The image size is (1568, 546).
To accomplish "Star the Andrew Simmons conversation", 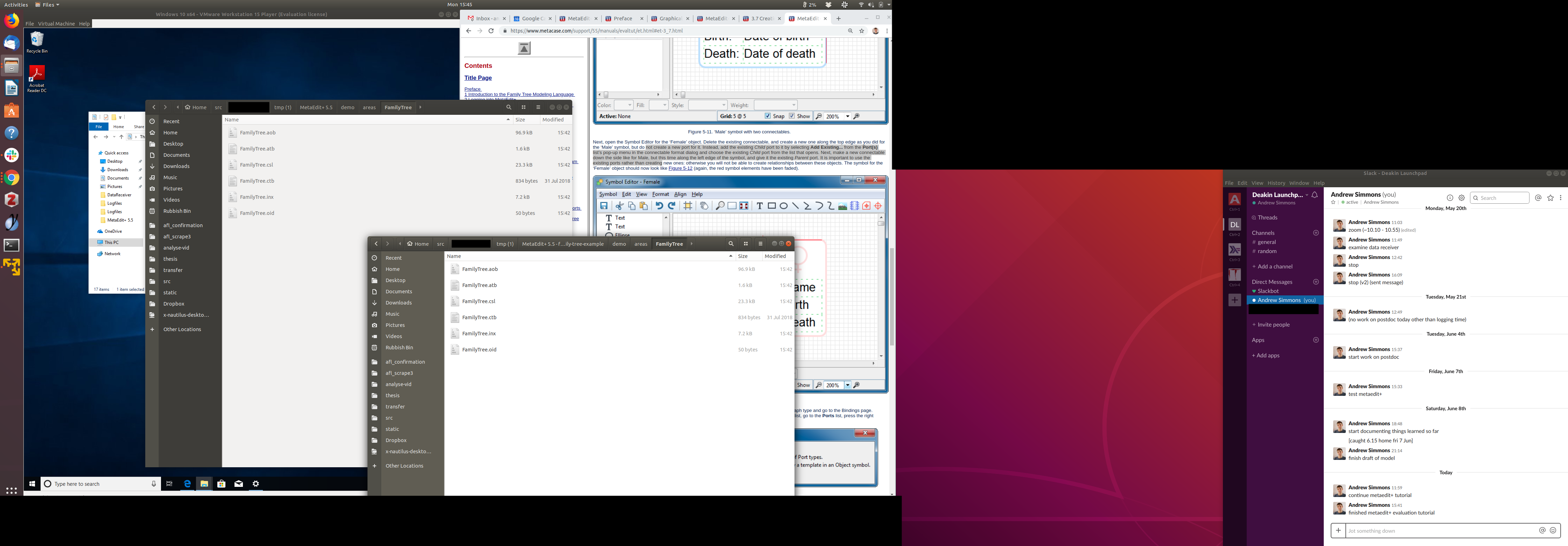I will 1333,203.
